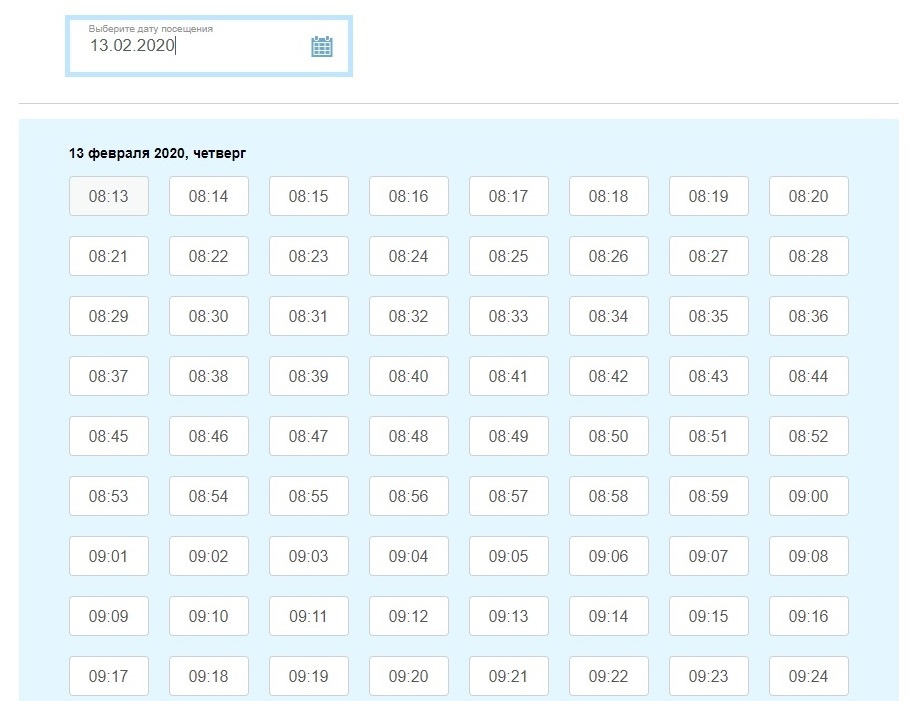Select the 08:59 time slot
923x701 pixels.
[709, 496]
